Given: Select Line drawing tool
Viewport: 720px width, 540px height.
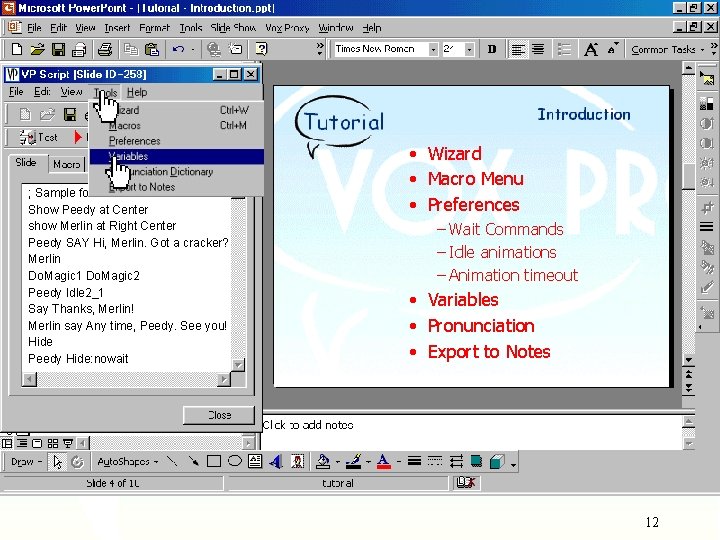Looking at the screenshot, I should click(x=172, y=461).
